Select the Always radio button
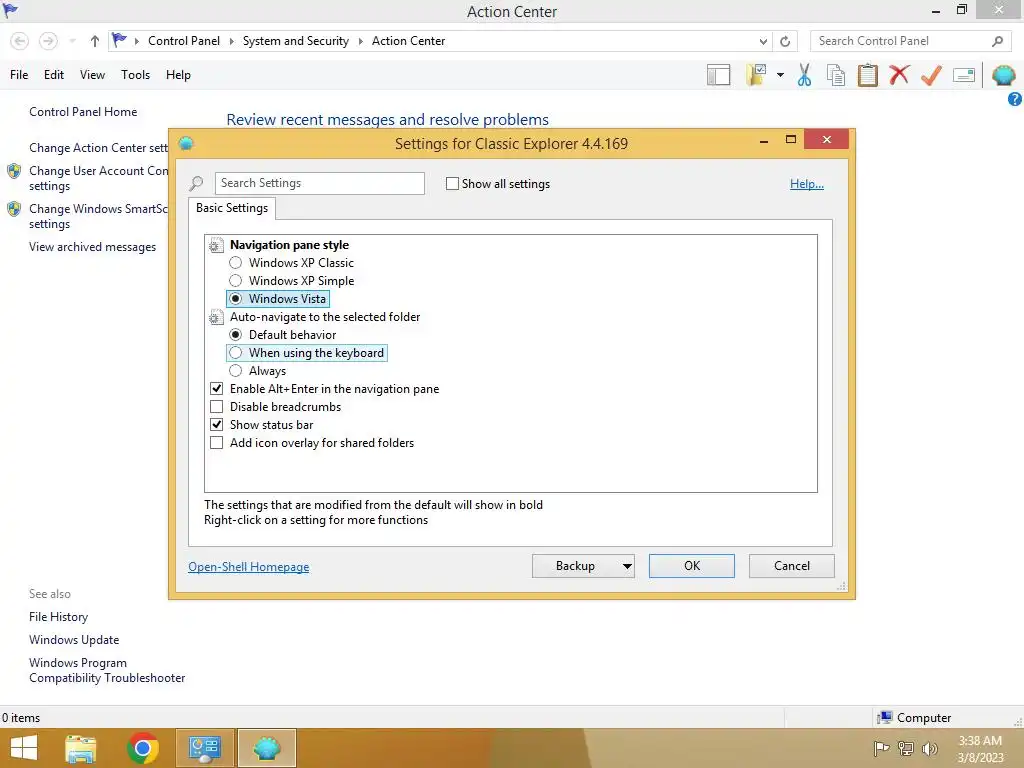The height and width of the screenshot is (768, 1024). click(x=236, y=371)
